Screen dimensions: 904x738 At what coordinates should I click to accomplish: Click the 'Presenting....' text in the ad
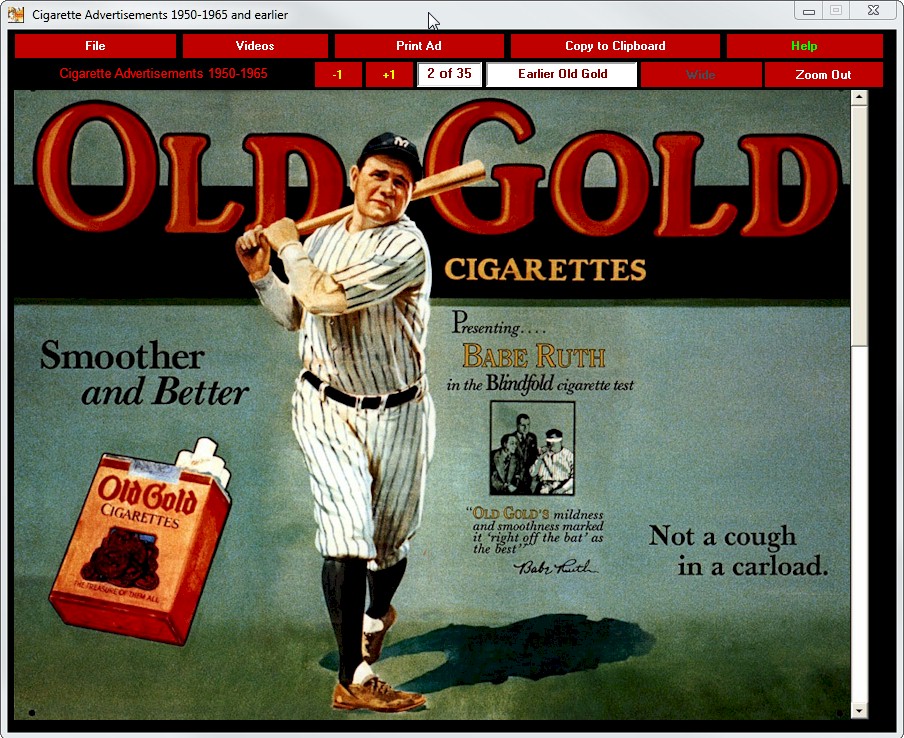coord(499,324)
